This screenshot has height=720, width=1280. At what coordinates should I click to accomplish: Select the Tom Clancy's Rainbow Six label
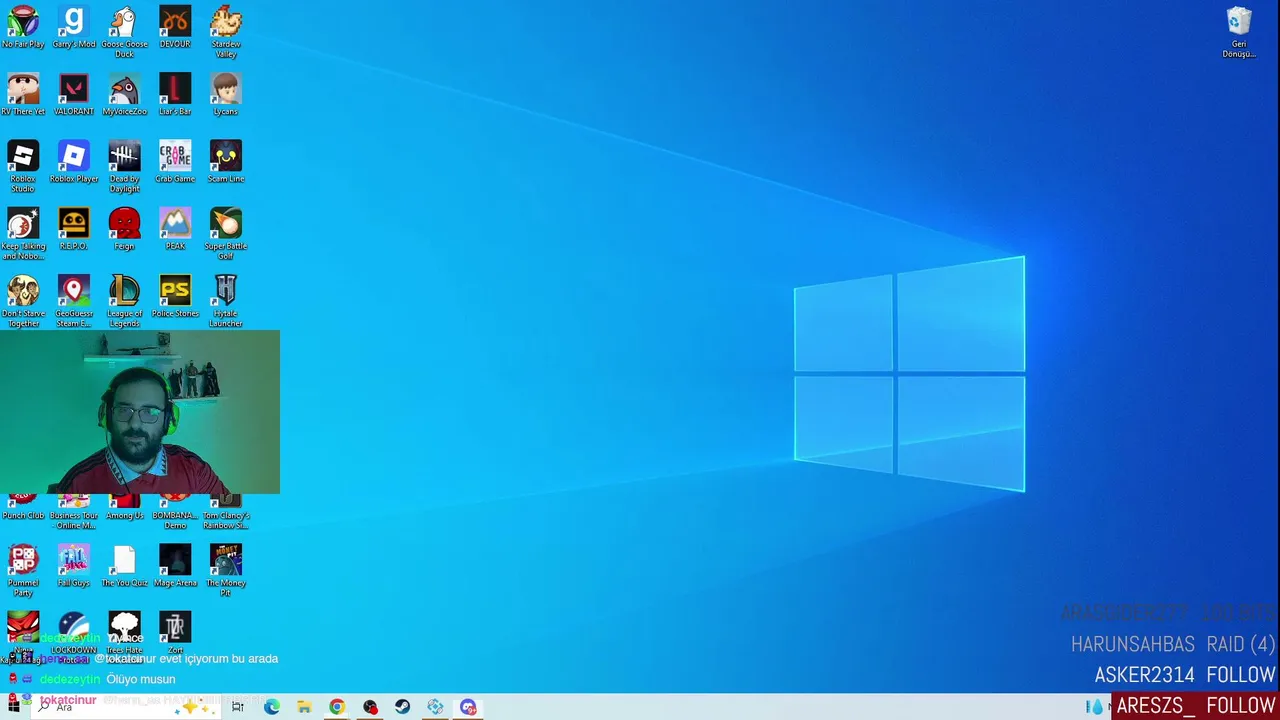click(x=226, y=520)
